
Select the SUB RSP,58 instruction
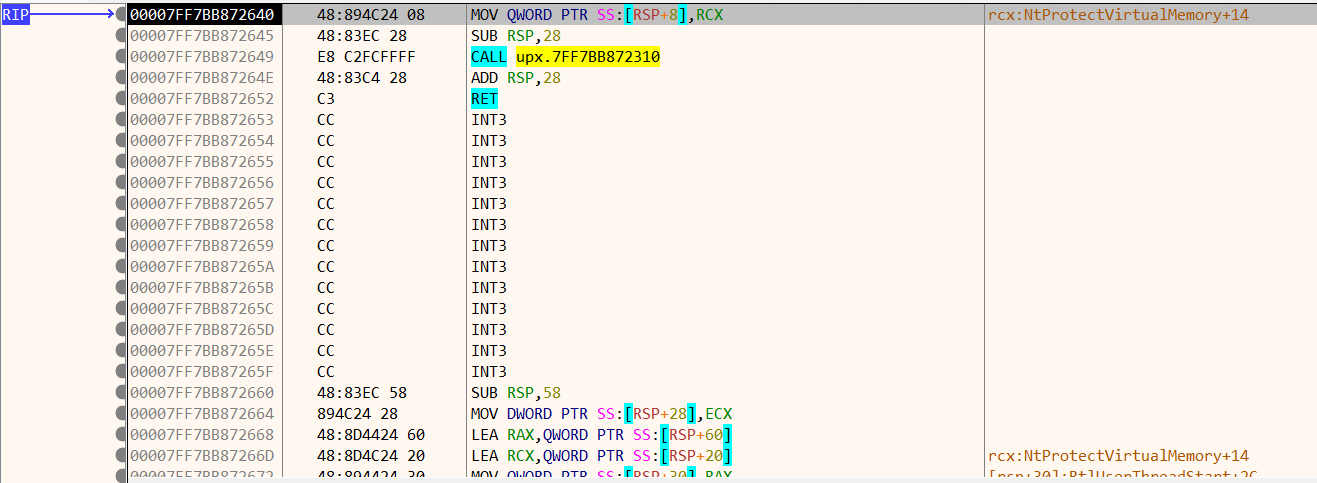(515, 393)
